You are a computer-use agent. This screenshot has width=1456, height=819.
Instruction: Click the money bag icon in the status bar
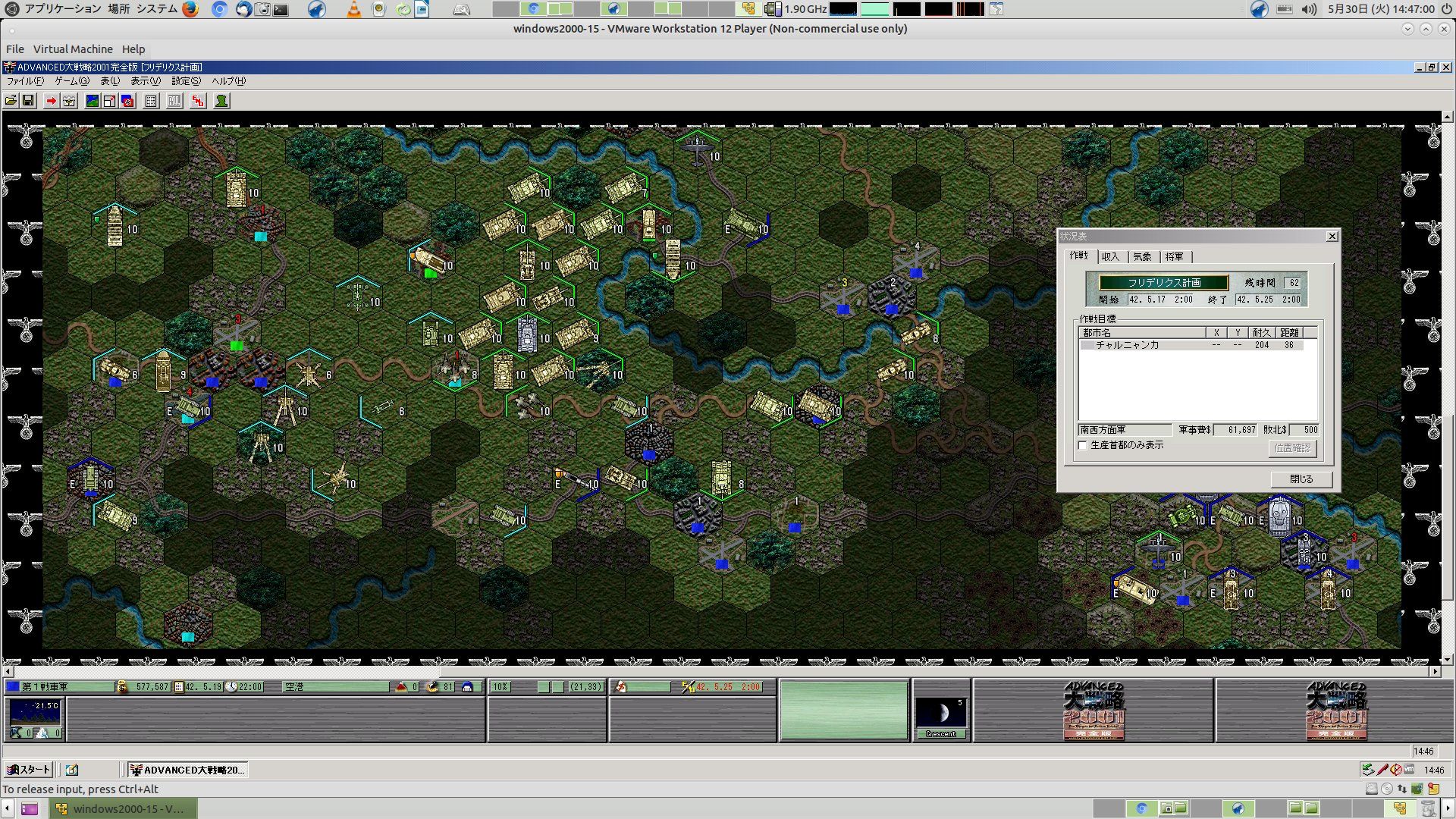click(x=122, y=687)
